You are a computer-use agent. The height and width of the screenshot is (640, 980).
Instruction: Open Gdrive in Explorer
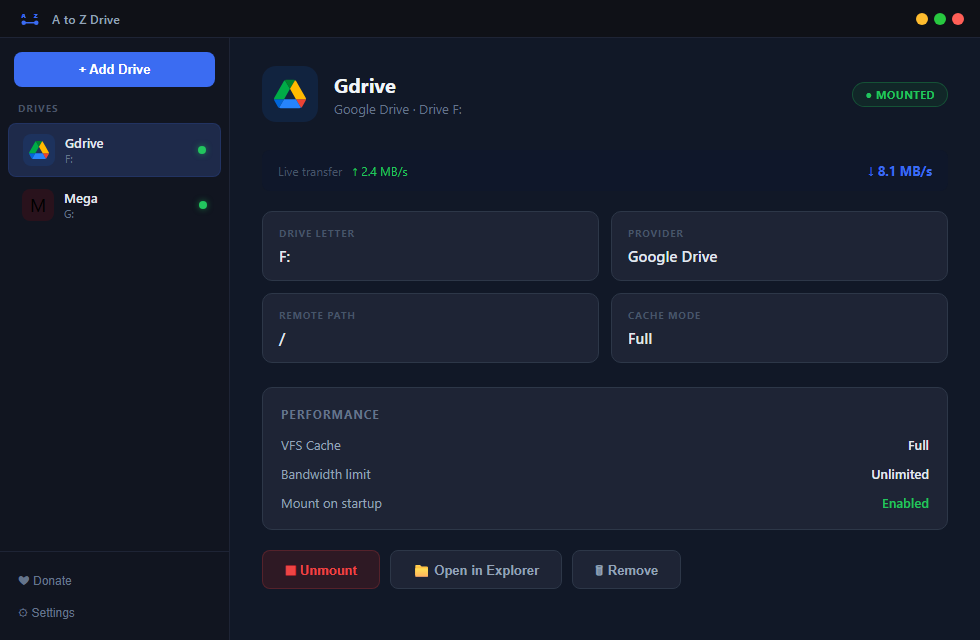(476, 569)
